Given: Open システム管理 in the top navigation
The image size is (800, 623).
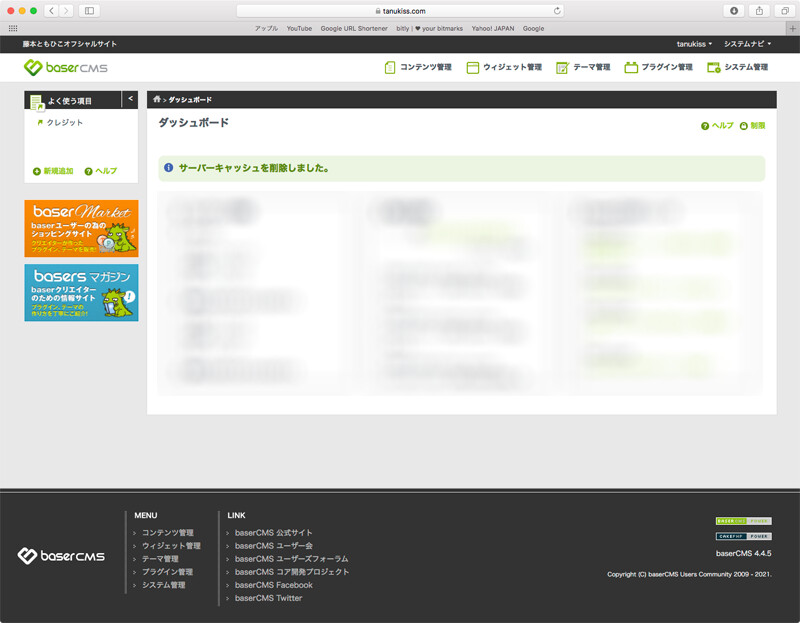Looking at the screenshot, I should coord(738,67).
